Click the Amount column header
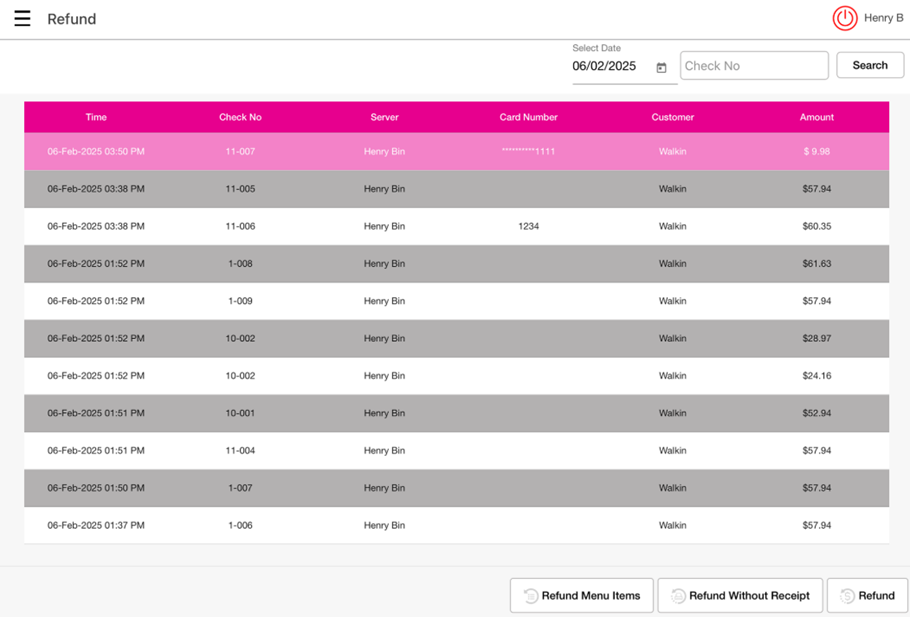Viewport: 910px width, 617px height. [x=816, y=117]
